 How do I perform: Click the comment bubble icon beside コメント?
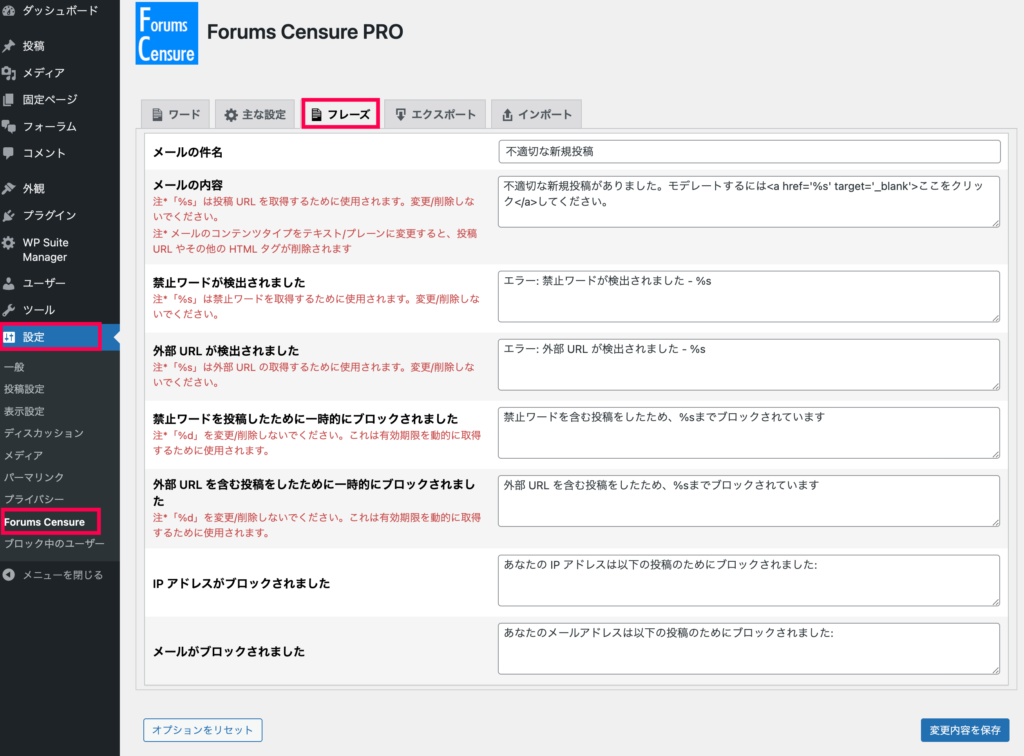(x=8, y=153)
